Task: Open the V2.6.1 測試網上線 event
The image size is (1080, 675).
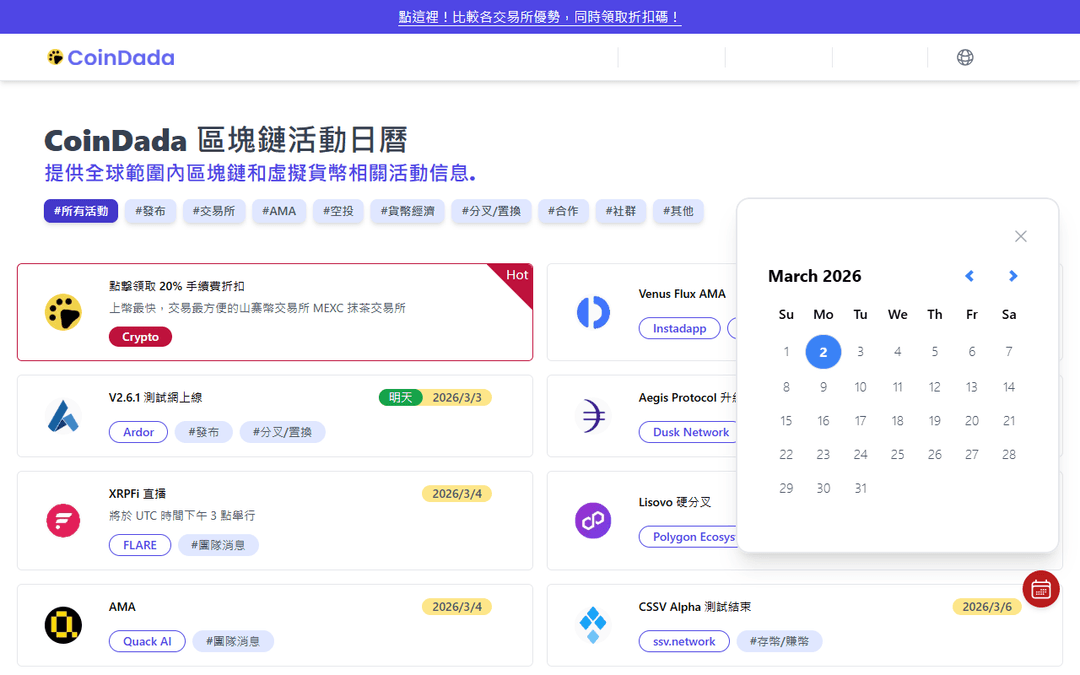Action: pos(156,397)
